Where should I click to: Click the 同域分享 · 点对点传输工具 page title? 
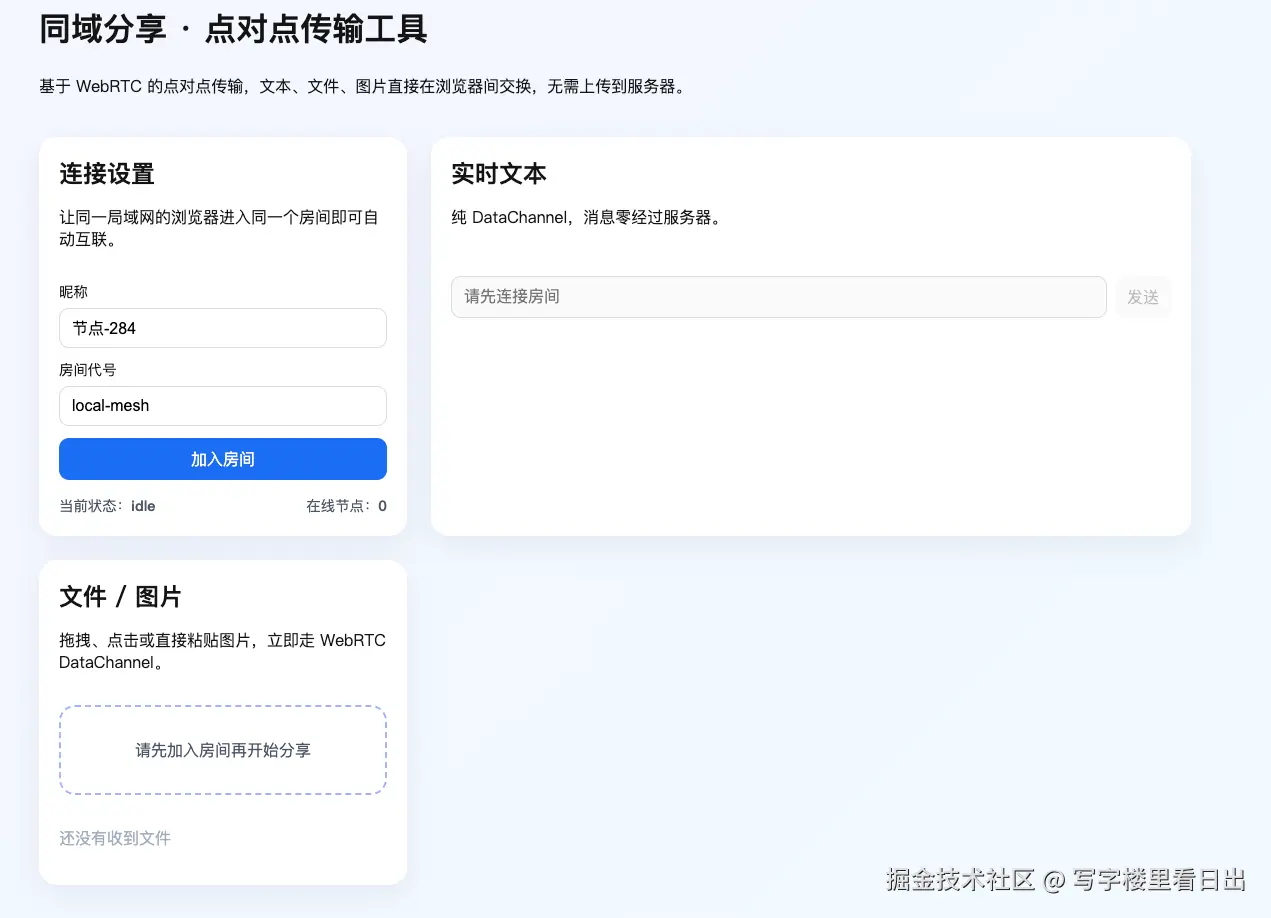coord(233,29)
